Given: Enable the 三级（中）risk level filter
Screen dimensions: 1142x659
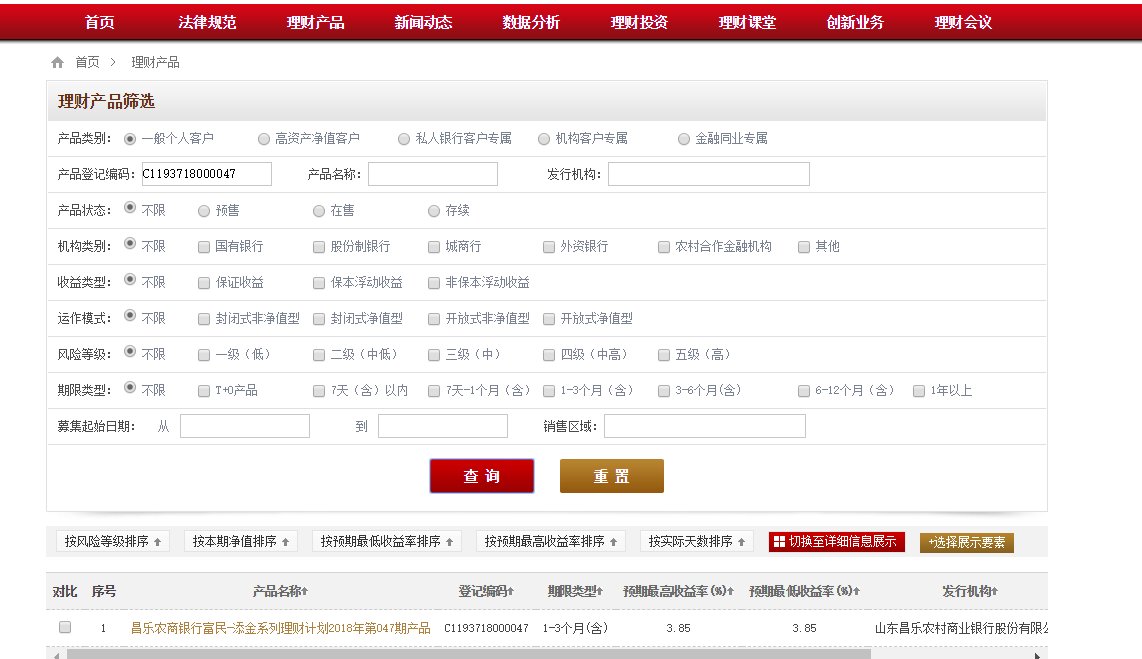Looking at the screenshot, I should [433, 354].
